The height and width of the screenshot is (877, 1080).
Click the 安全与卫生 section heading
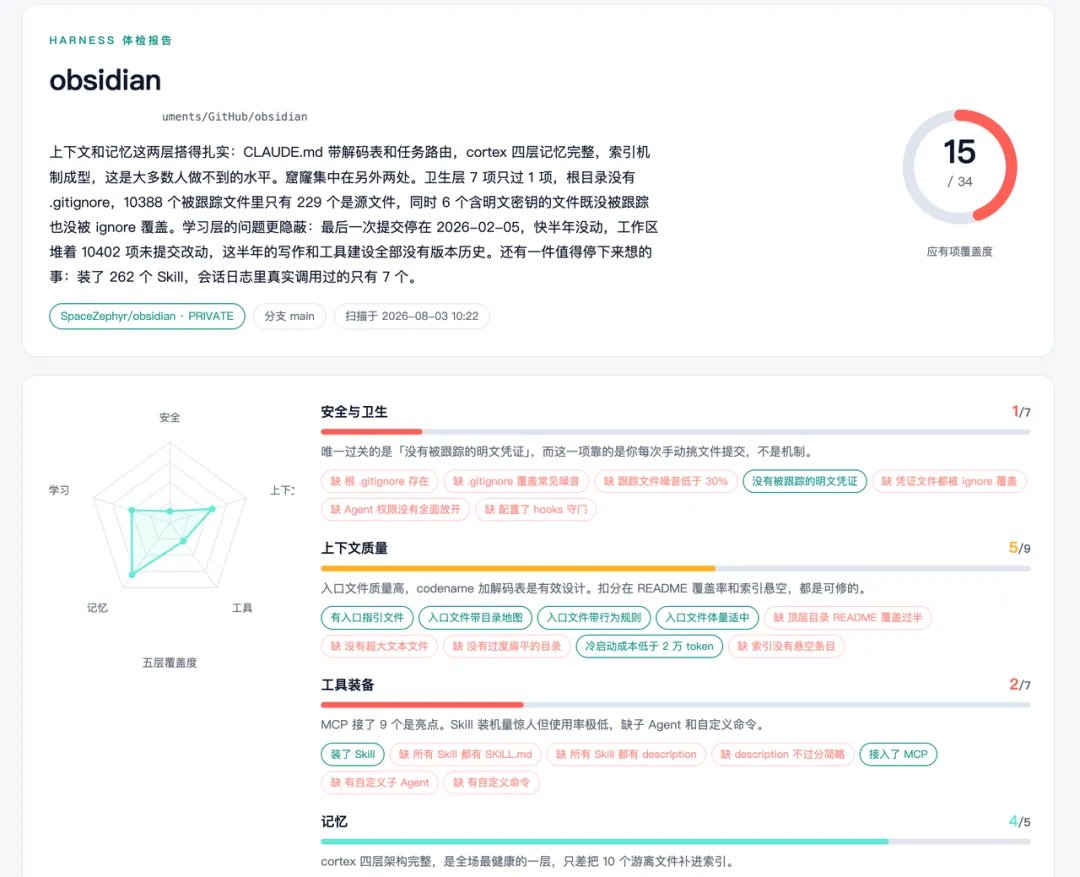354,412
